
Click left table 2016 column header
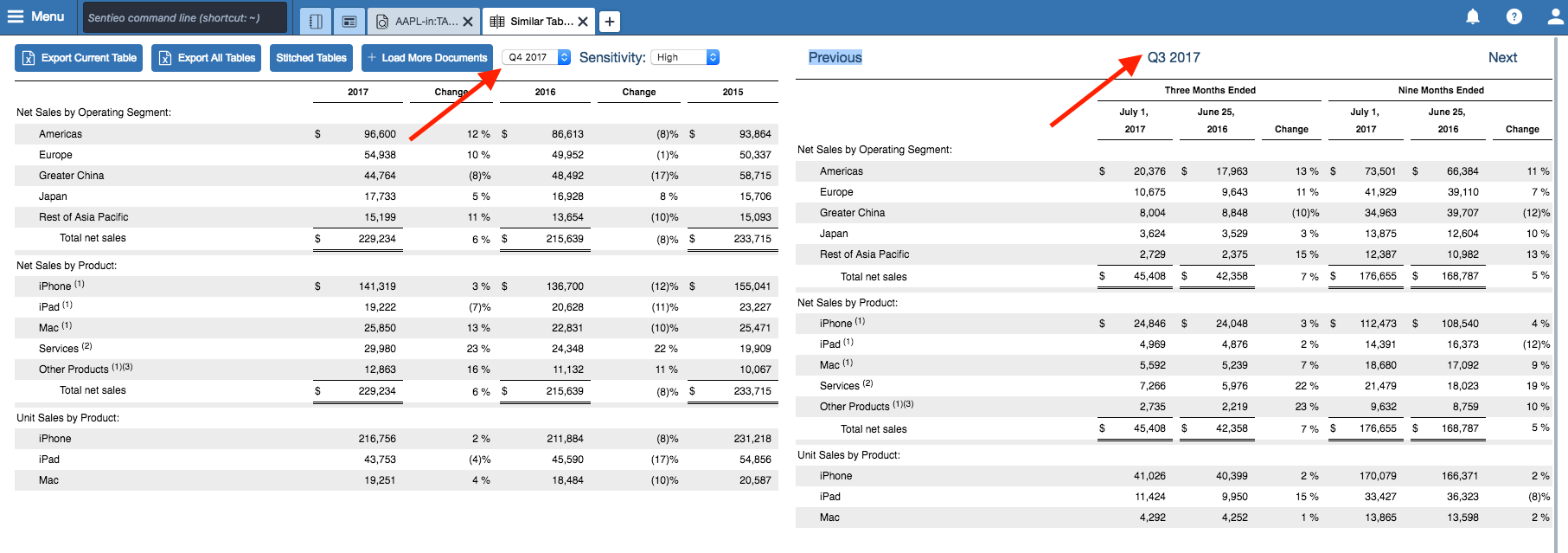(545, 92)
